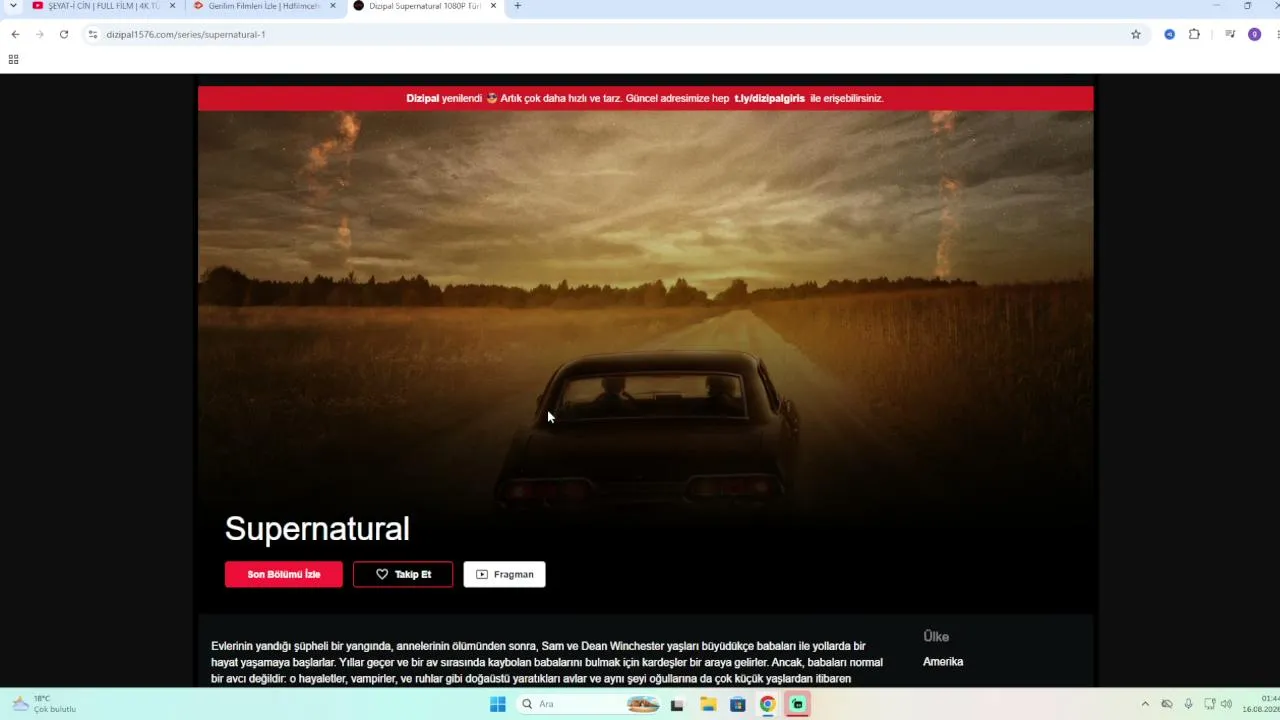Select the Supernatural series title
1280x720 pixels.
[317, 528]
